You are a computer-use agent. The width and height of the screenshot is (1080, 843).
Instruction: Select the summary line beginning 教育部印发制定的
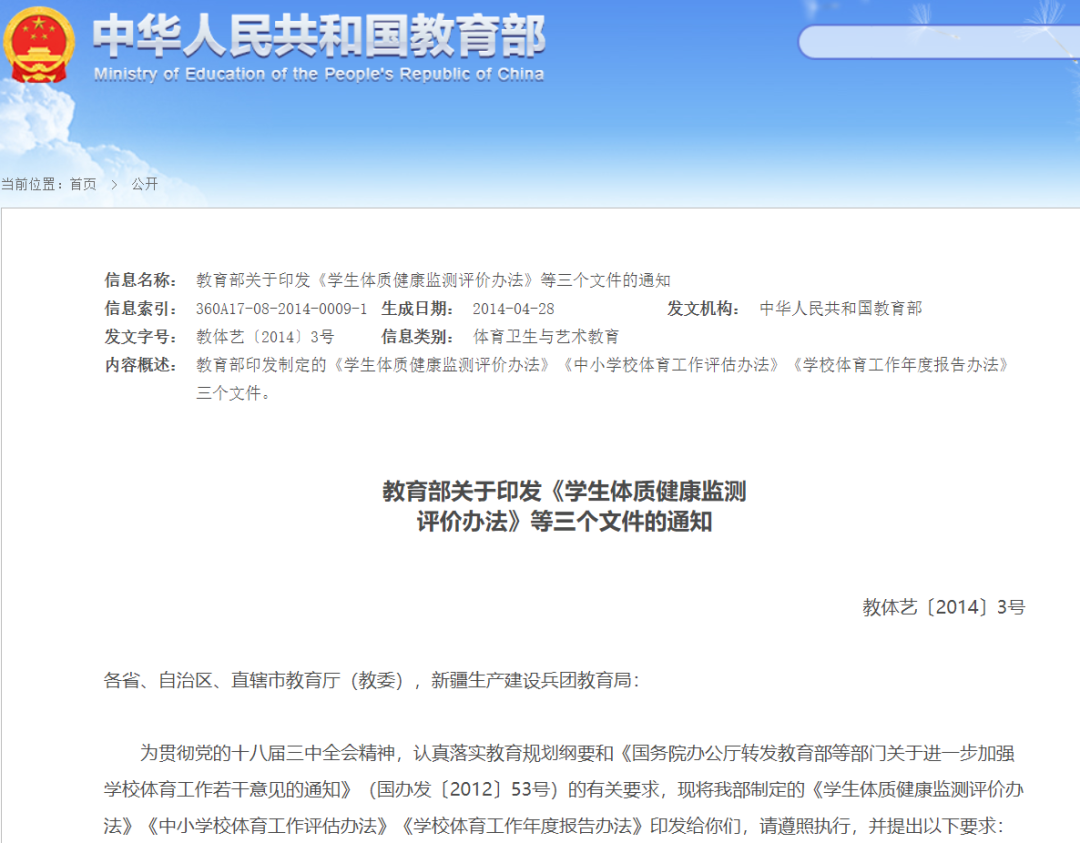click(x=604, y=364)
